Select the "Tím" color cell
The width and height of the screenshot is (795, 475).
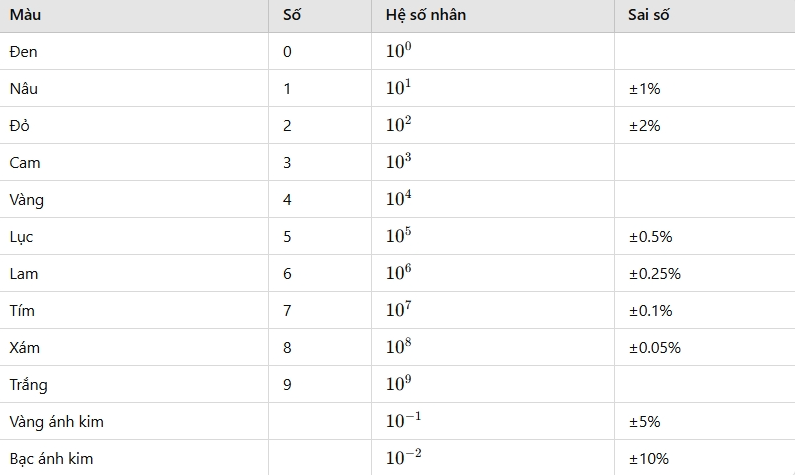point(21,311)
